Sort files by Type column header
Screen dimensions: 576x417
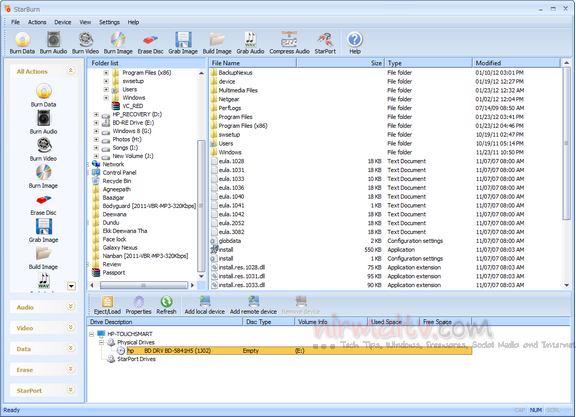pyautogui.click(x=429, y=63)
